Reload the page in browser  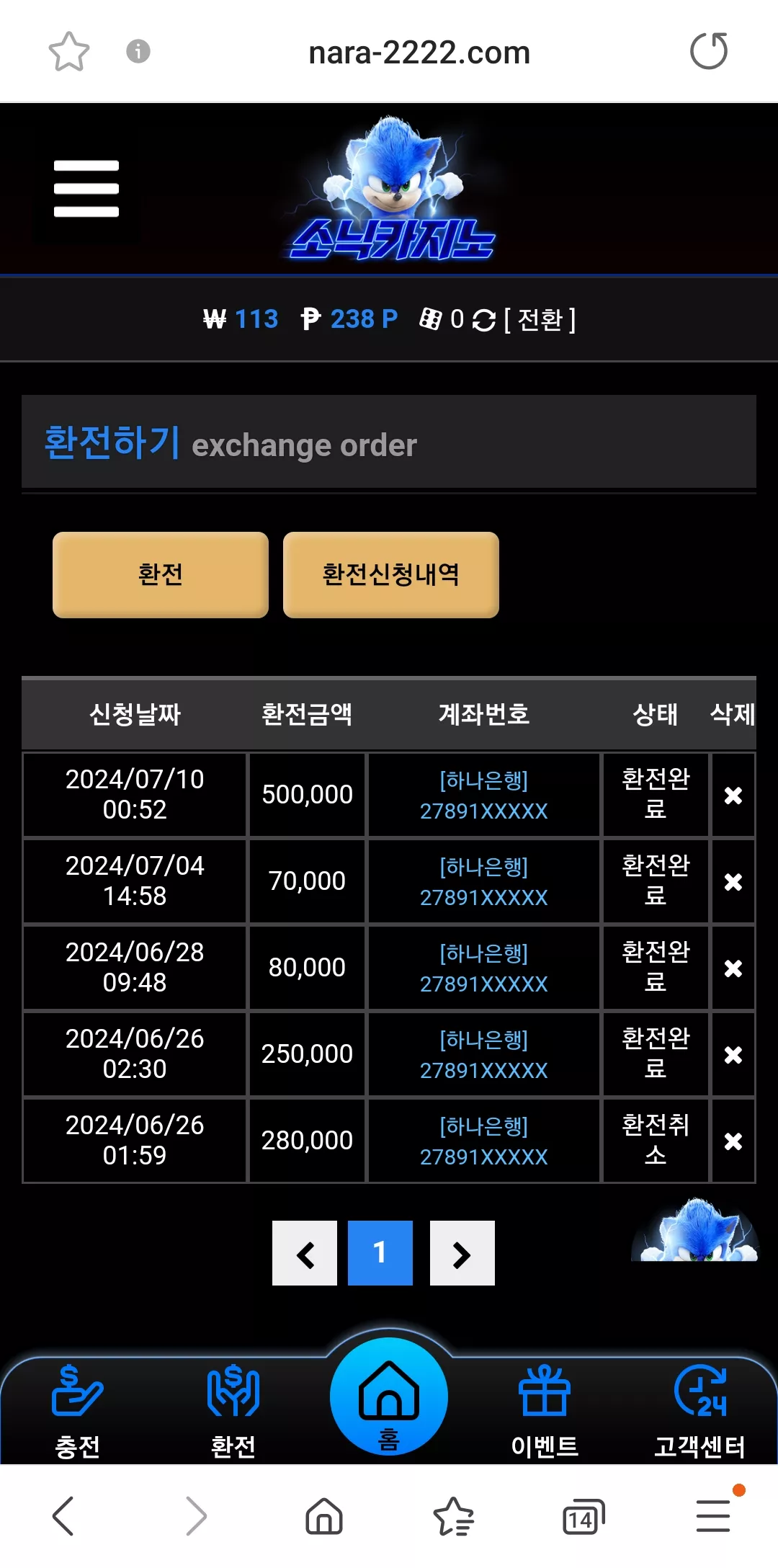(709, 51)
